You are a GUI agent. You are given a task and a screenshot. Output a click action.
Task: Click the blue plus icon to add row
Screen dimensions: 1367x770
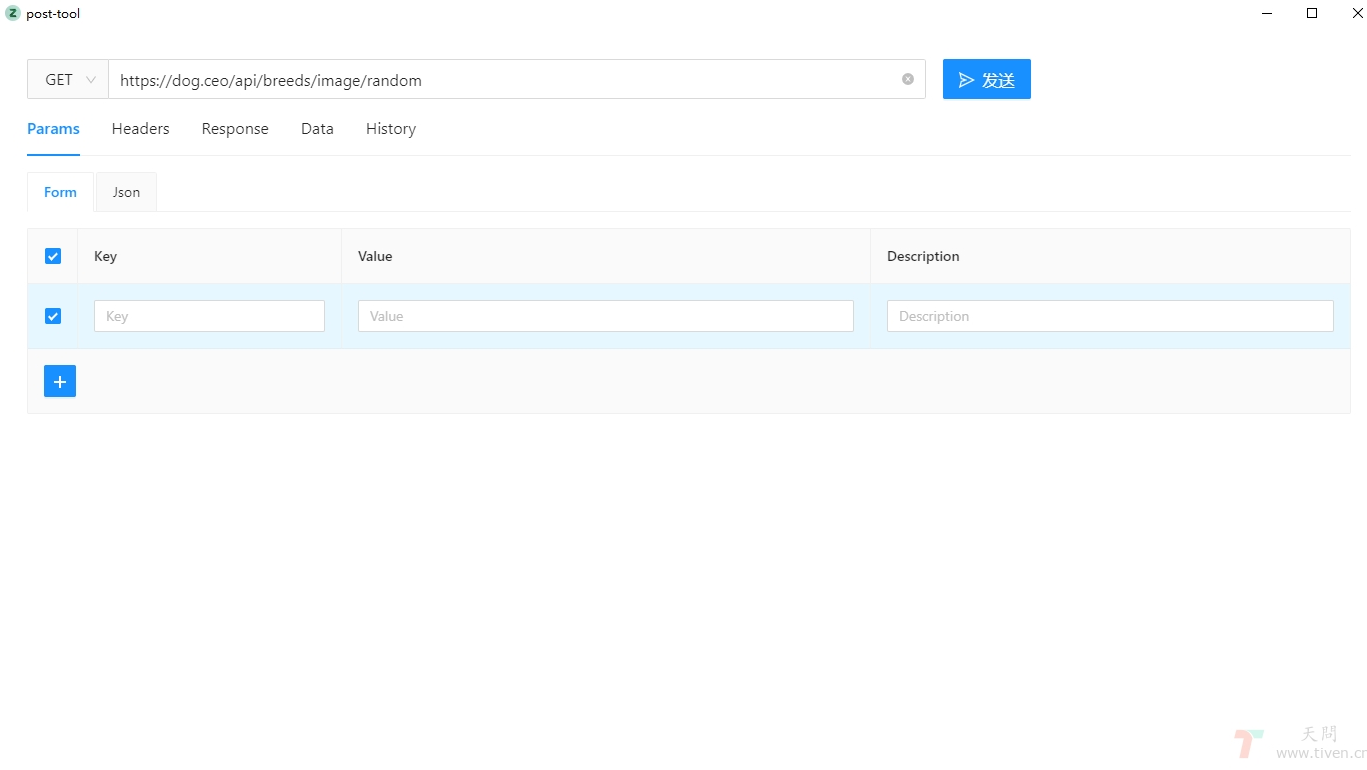(x=60, y=381)
